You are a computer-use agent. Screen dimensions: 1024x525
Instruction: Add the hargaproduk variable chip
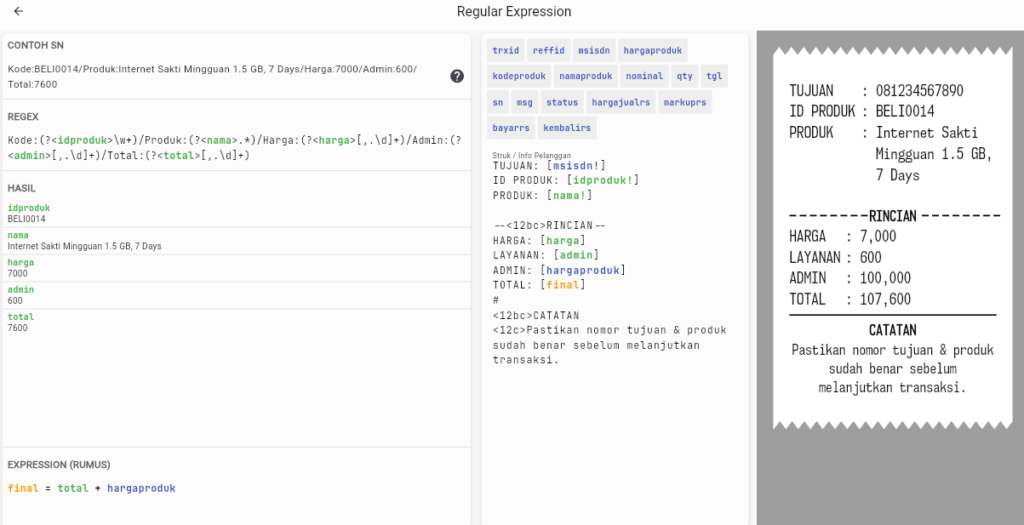coord(651,50)
